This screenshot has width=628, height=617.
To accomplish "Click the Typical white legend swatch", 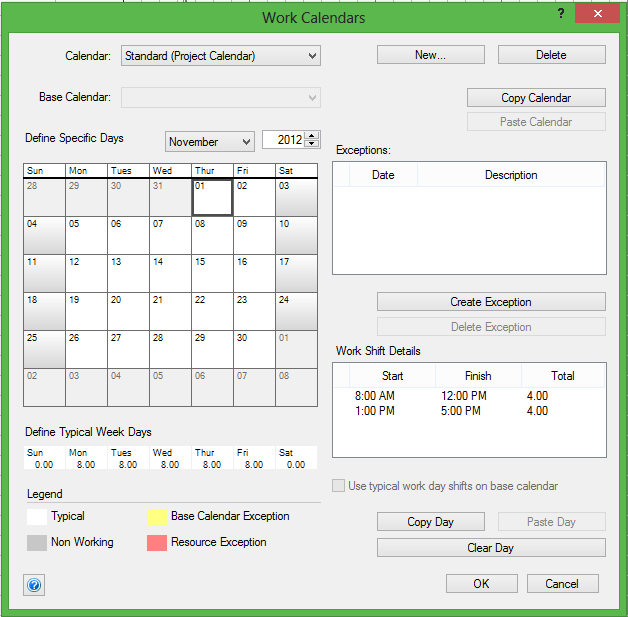I will coord(35,517).
